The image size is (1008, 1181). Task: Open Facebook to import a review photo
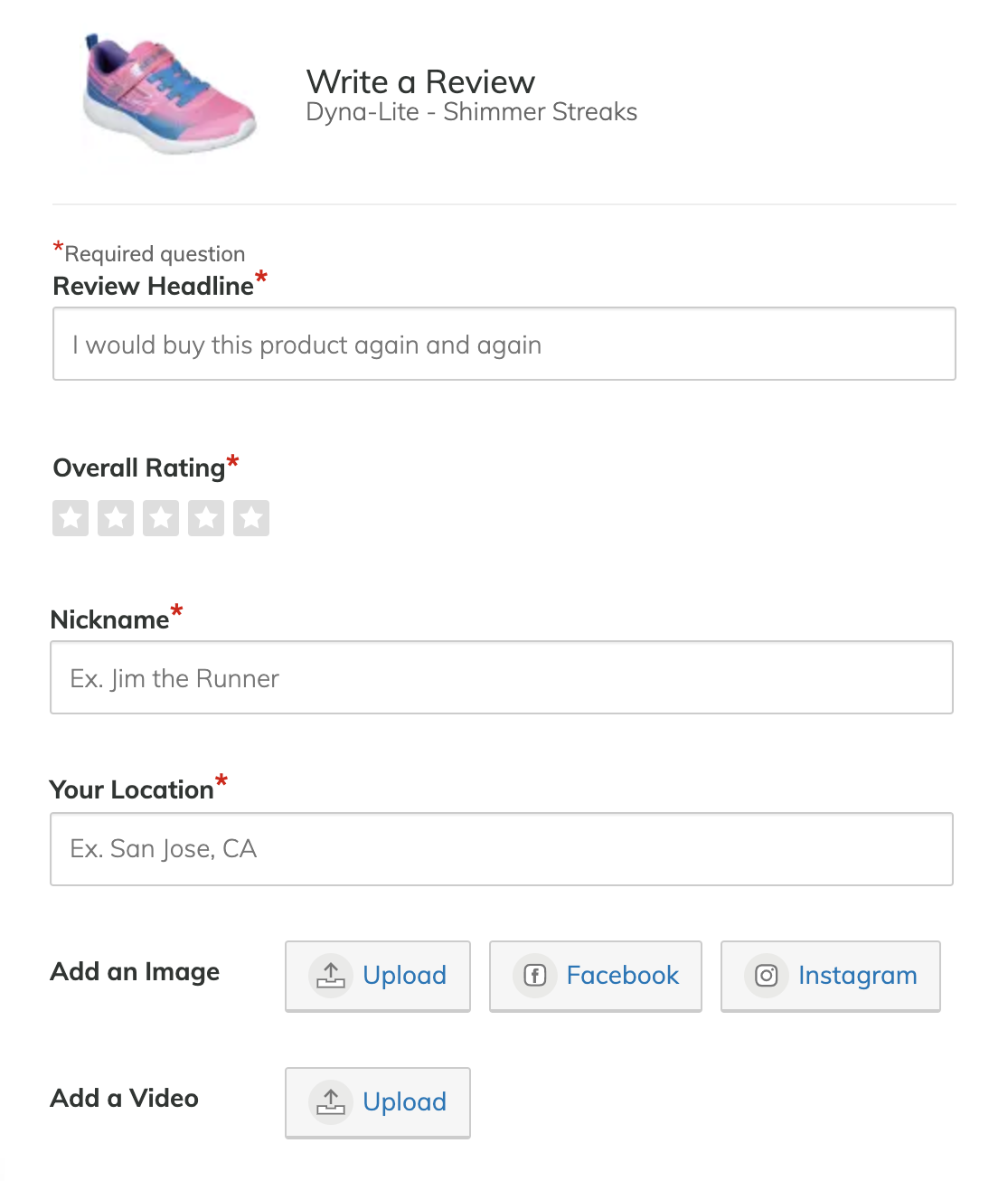point(595,977)
